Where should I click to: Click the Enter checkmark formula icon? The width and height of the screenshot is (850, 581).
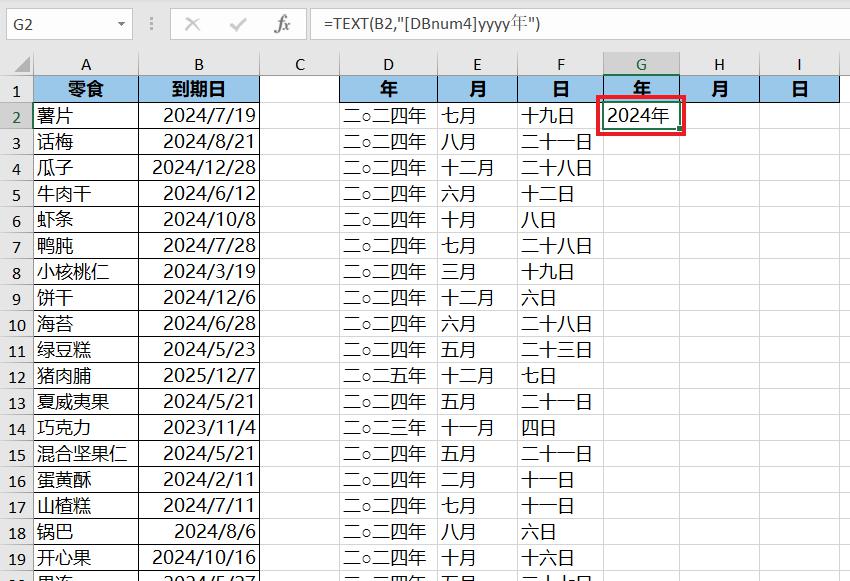(237, 24)
